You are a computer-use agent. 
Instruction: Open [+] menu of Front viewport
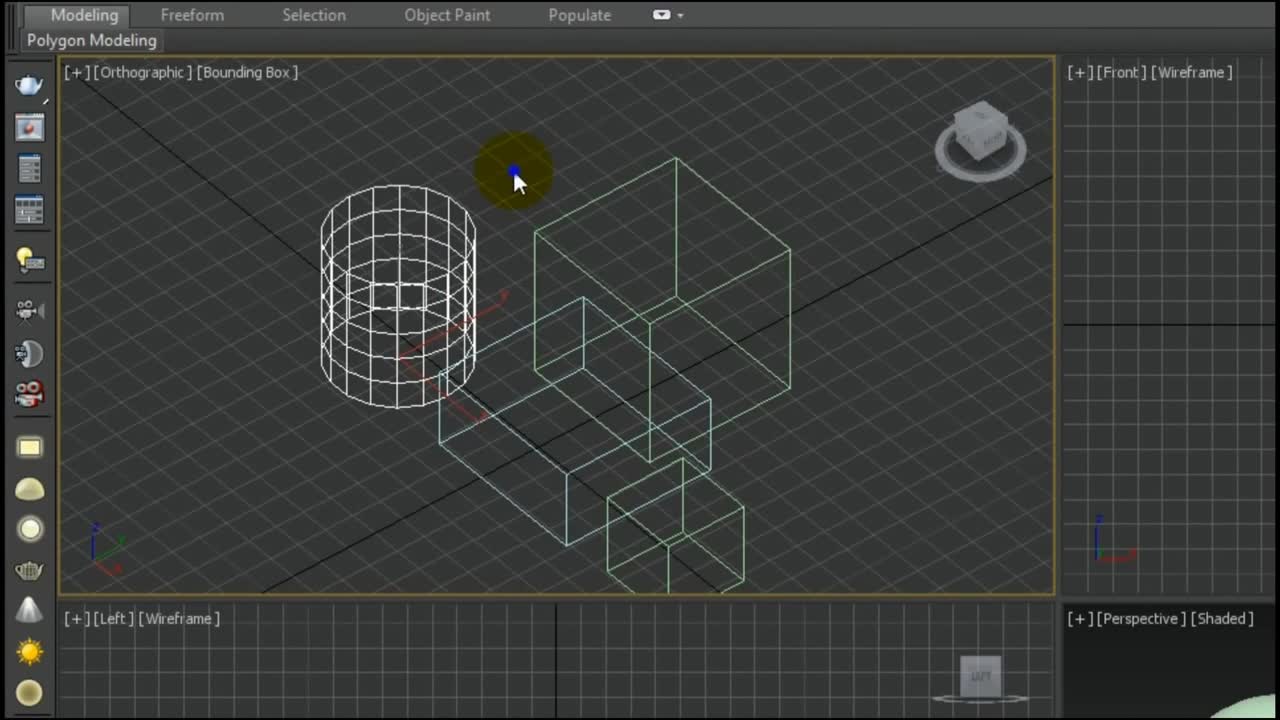pyautogui.click(x=1080, y=72)
